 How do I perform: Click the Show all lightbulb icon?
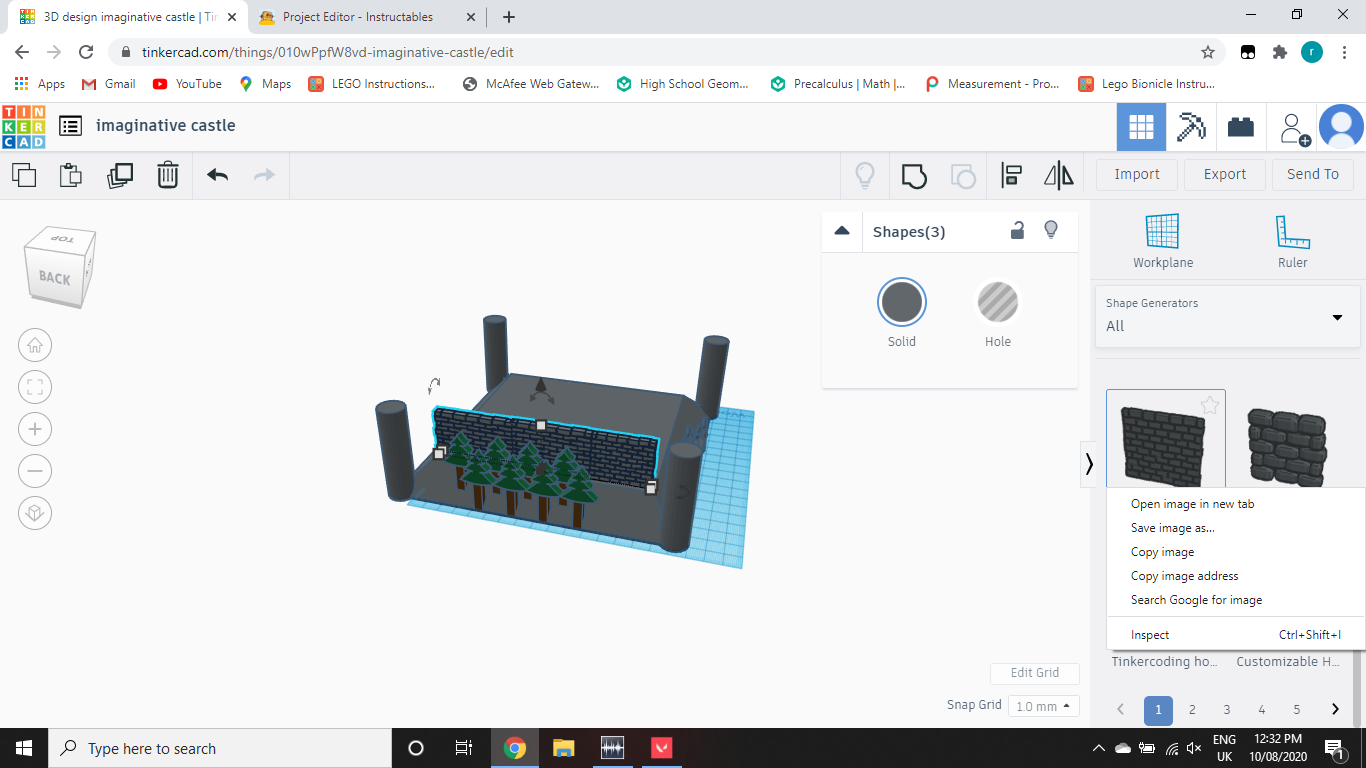point(865,176)
